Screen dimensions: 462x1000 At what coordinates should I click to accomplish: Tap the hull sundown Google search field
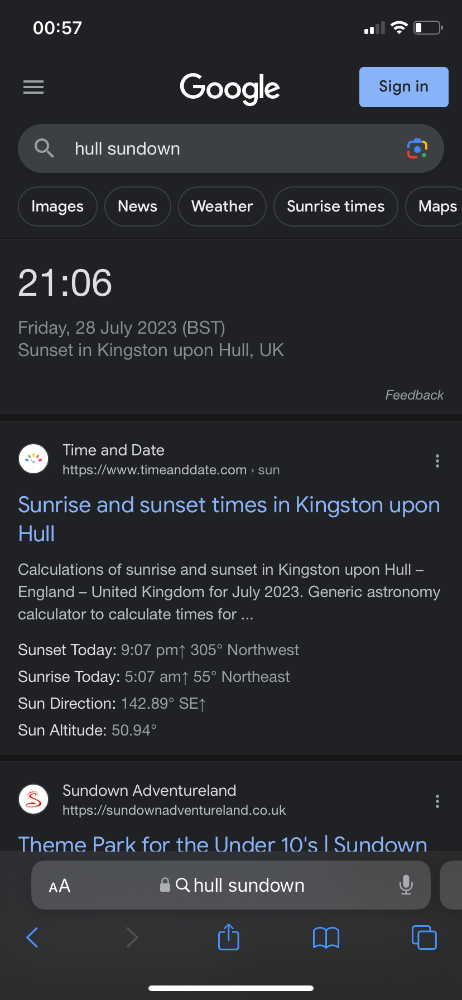coord(231,149)
